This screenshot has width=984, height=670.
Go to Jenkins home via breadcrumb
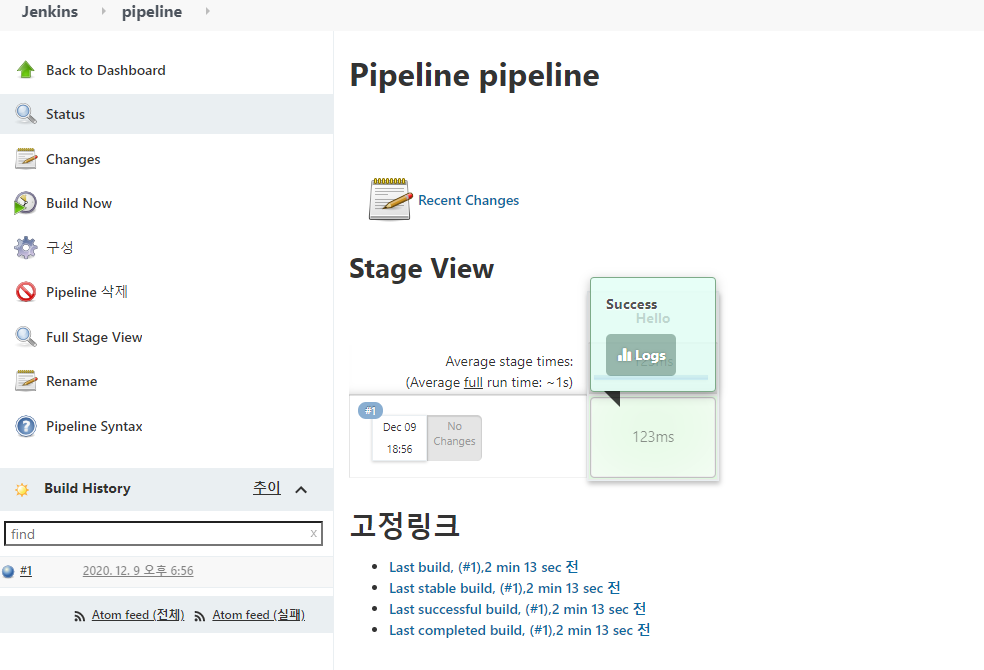(50, 11)
